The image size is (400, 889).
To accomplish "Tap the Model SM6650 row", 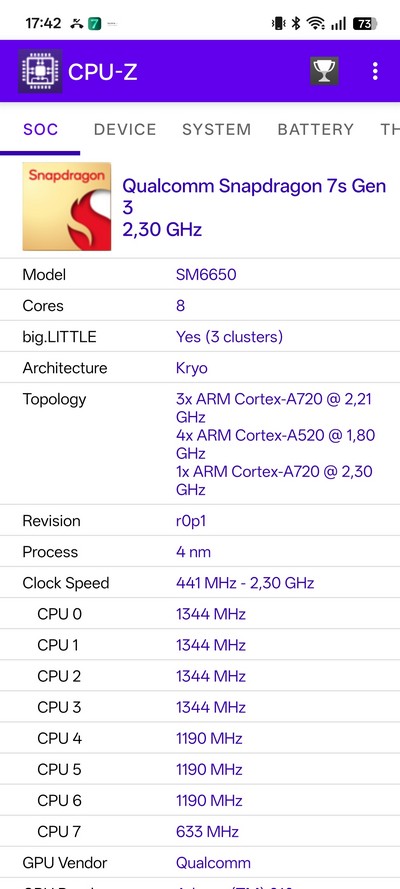I will (x=200, y=275).
